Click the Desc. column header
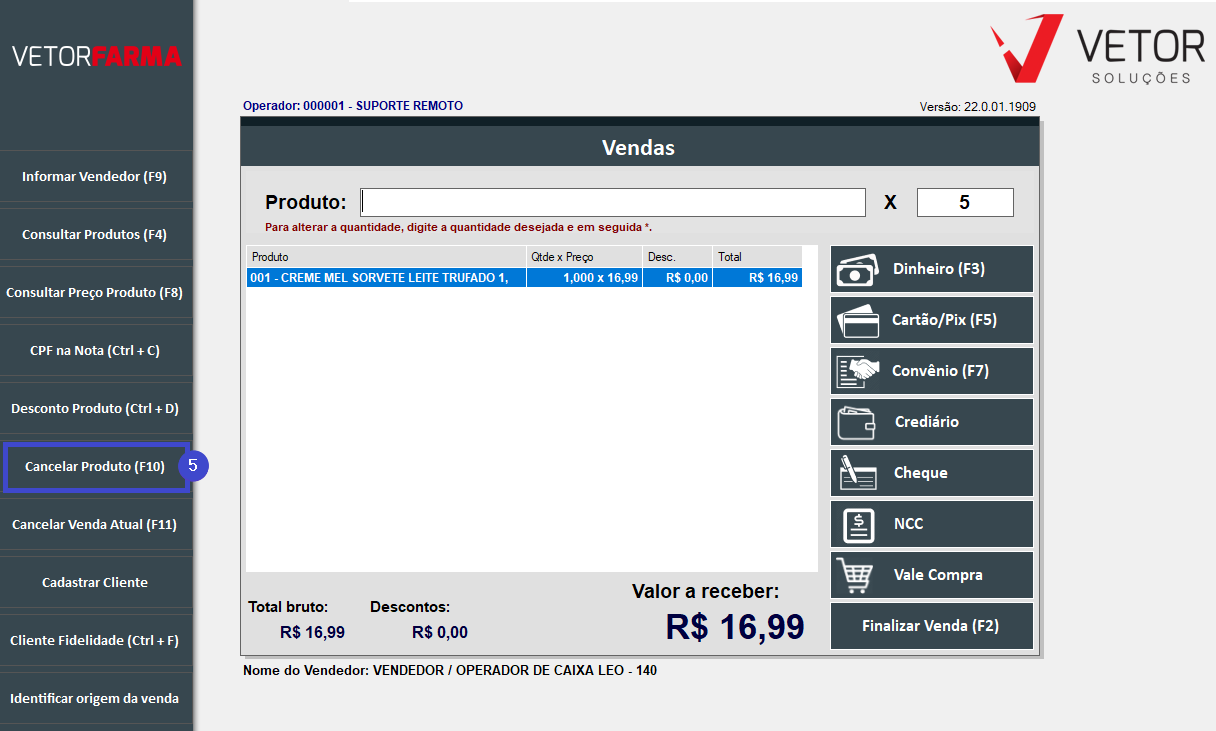Screen dimensions: 1216x731 [677, 257]
